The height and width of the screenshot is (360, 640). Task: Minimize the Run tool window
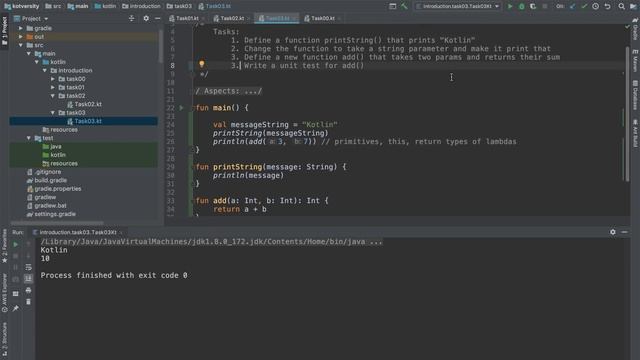[624, 232]
